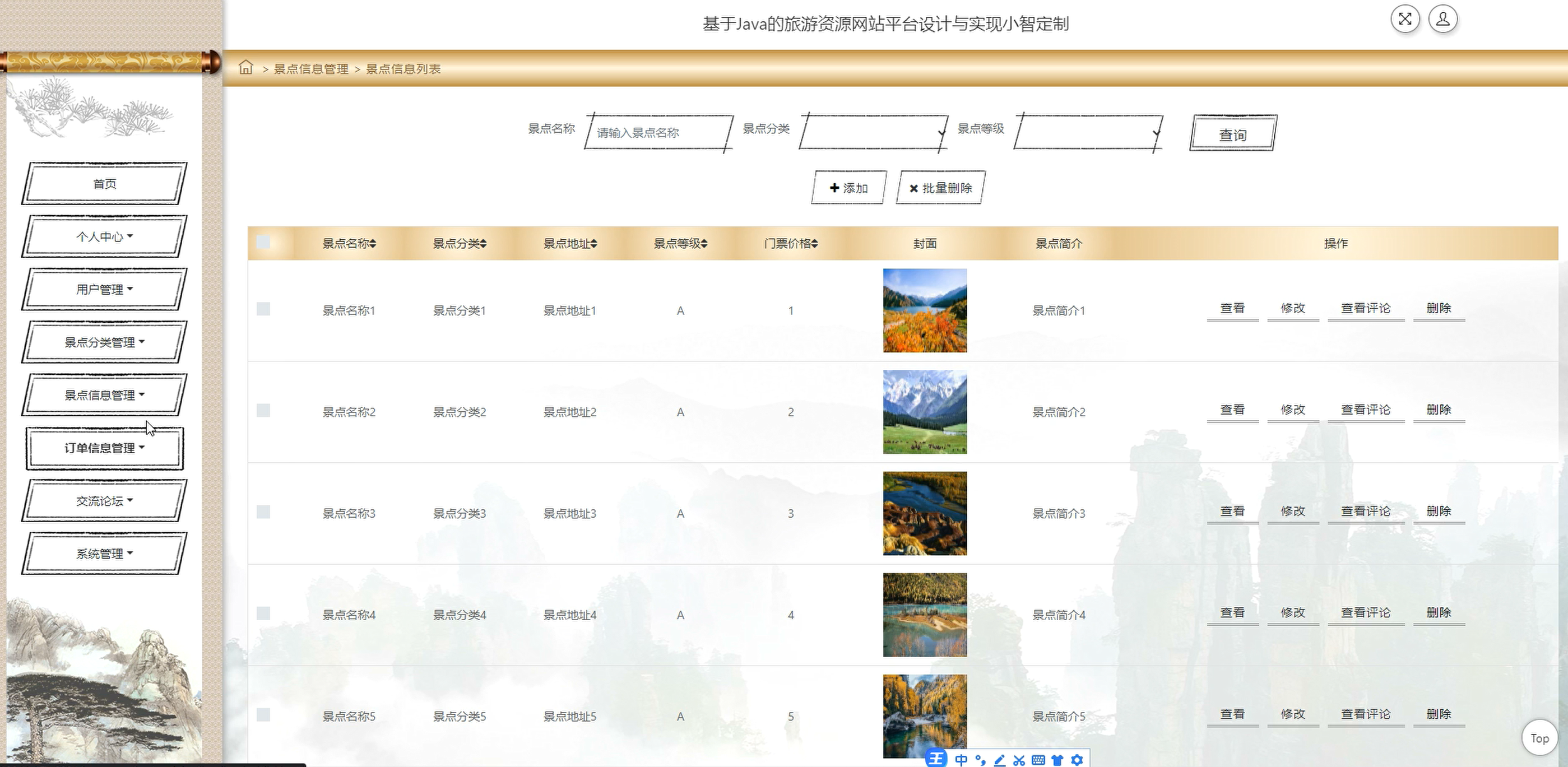
Task: Click 查看评论 for 景点名称1
Action: (1366, 309)
